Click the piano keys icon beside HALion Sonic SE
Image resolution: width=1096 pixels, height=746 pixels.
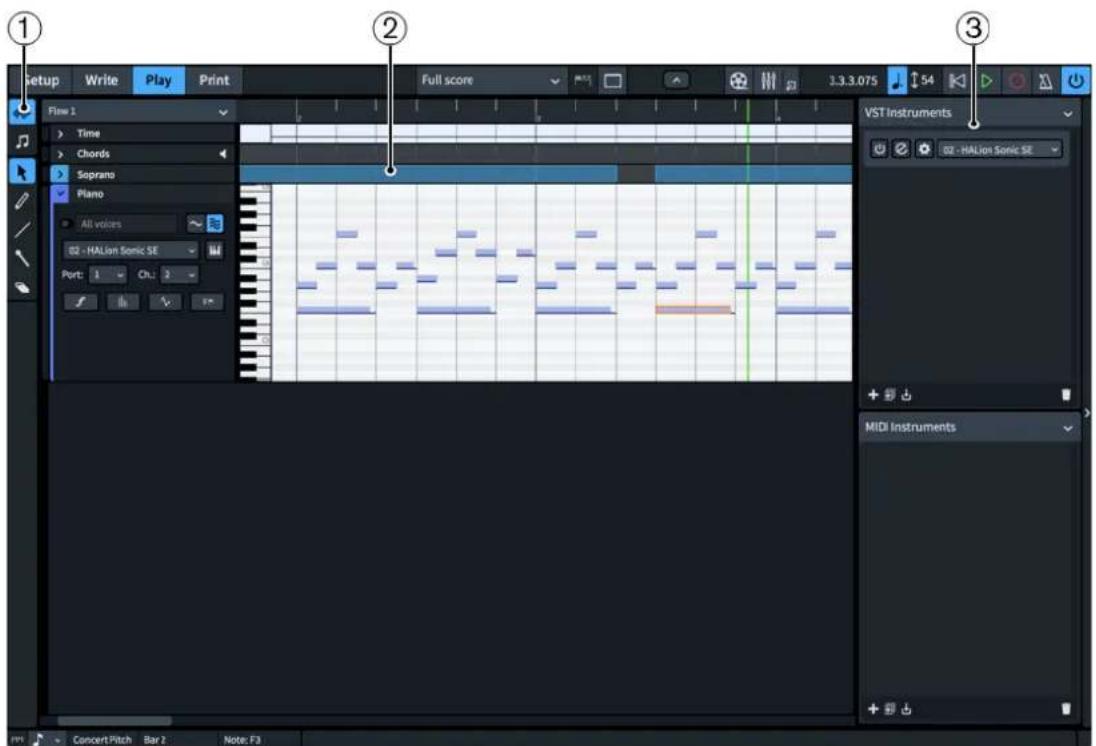[x=215, y=250]
